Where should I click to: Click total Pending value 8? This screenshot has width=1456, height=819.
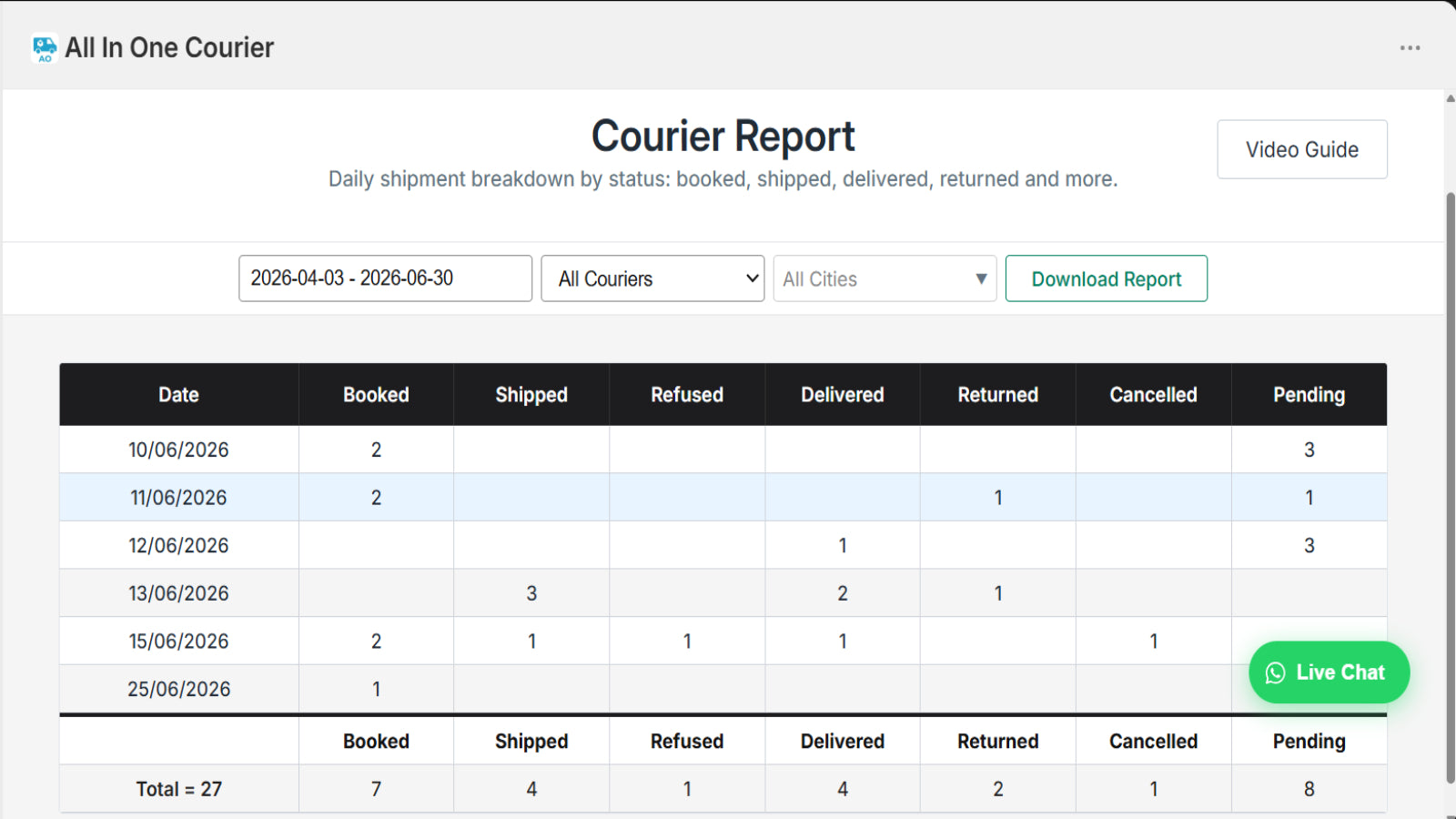(1309, 789)
